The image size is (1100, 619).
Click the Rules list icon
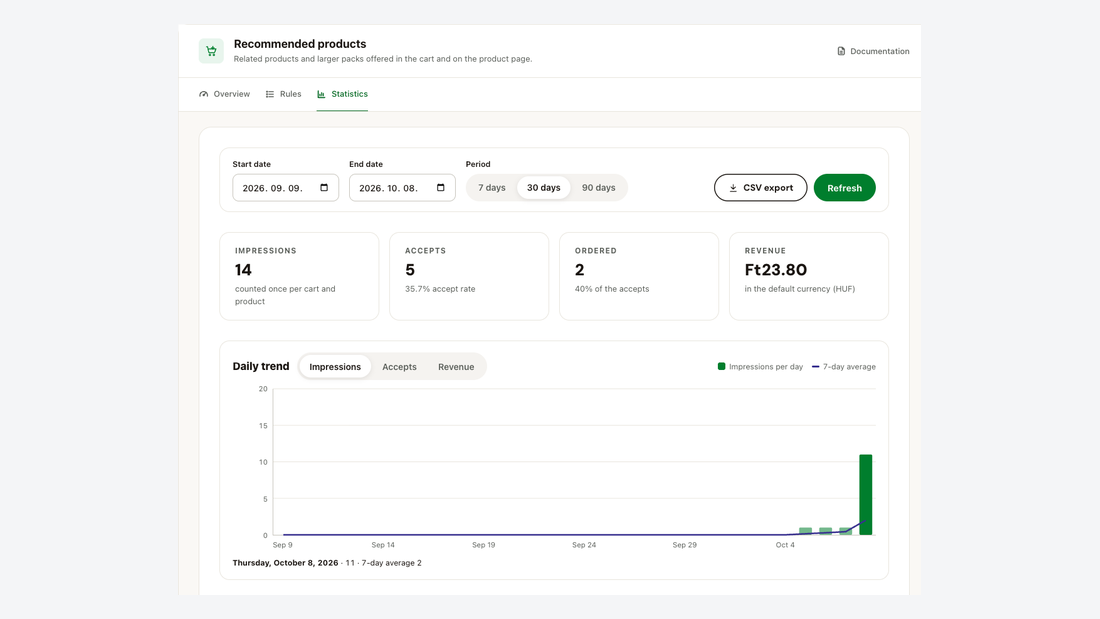pyautogui.click(x=270, y=94)
